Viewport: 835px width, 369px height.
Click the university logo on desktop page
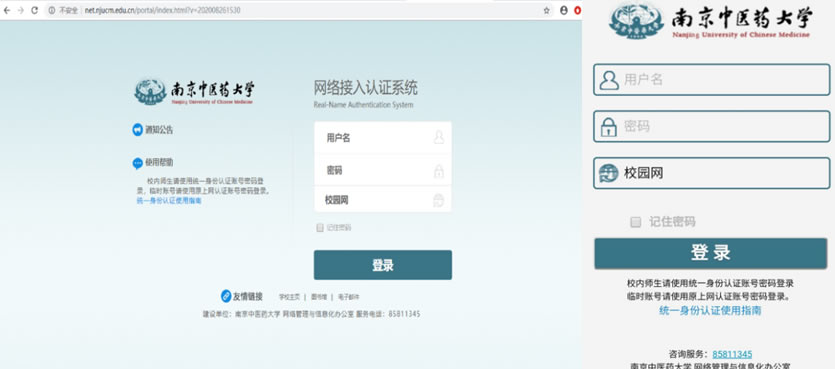point(194,92)
